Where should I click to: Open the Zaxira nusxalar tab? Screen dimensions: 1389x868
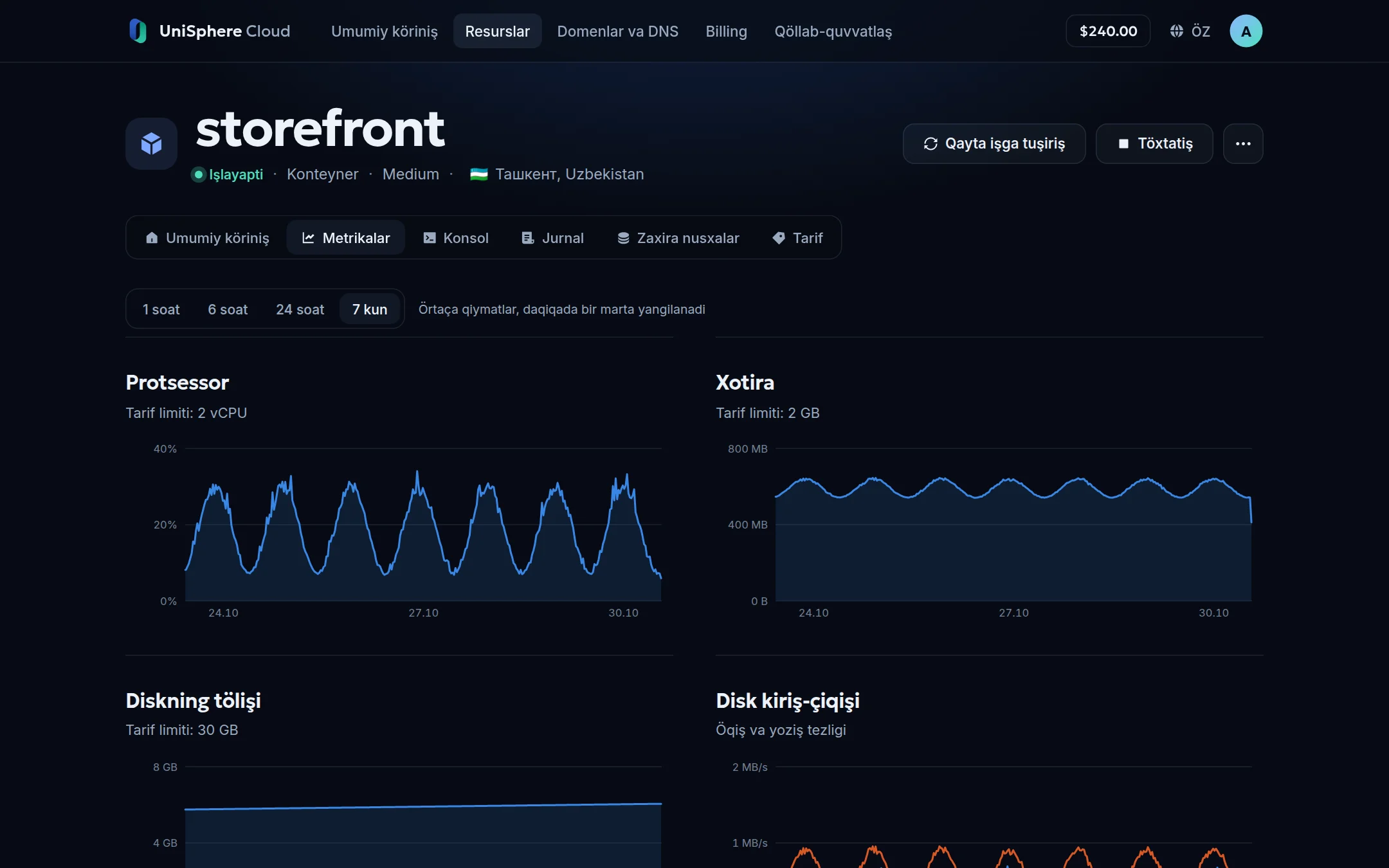click(678, 238)
